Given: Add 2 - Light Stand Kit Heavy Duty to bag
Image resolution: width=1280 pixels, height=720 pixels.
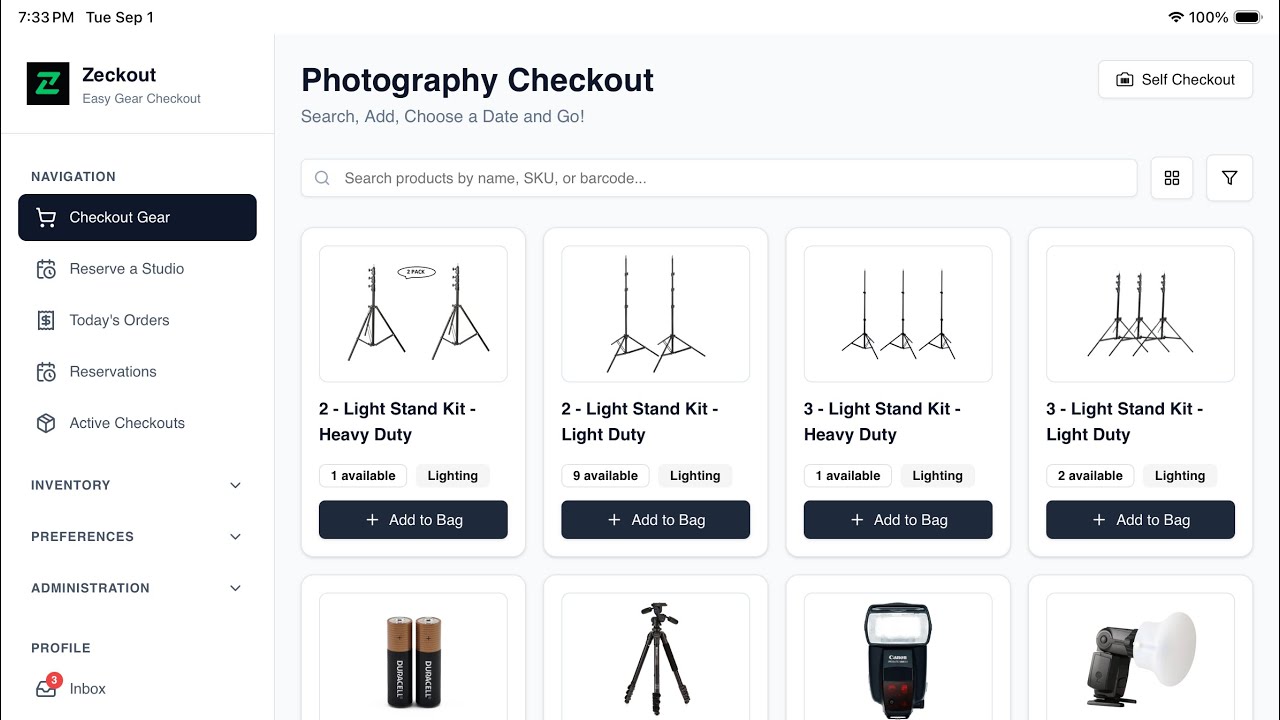Looking at the screenshot, I should [413, 520].
